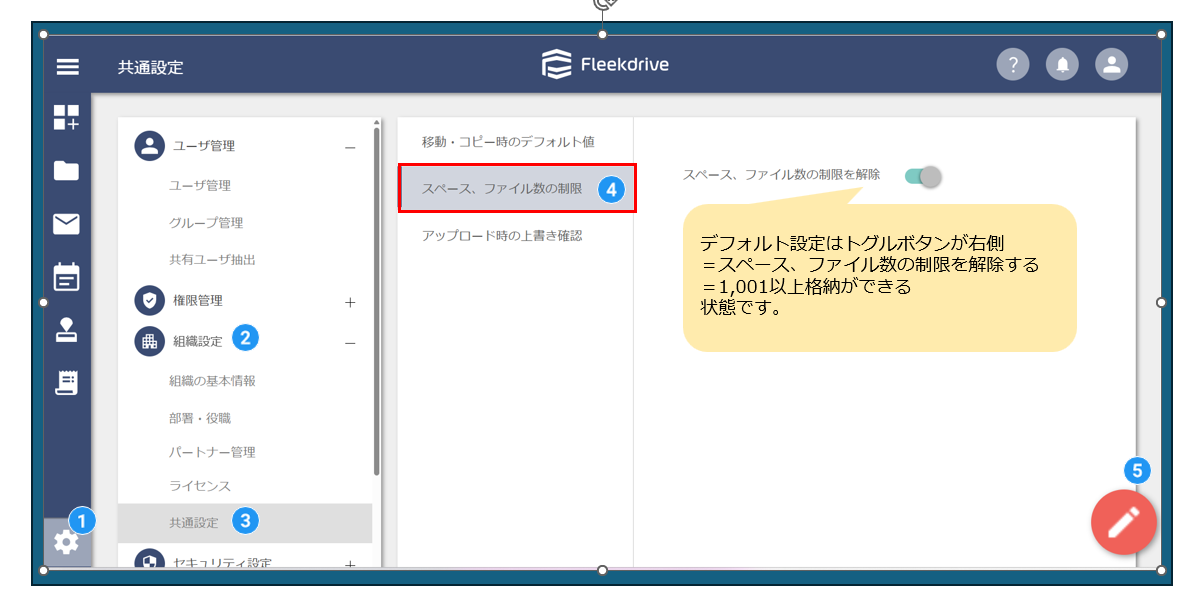
Task: Open グループ管理 in the sidebar
Action: click(206, 223)
